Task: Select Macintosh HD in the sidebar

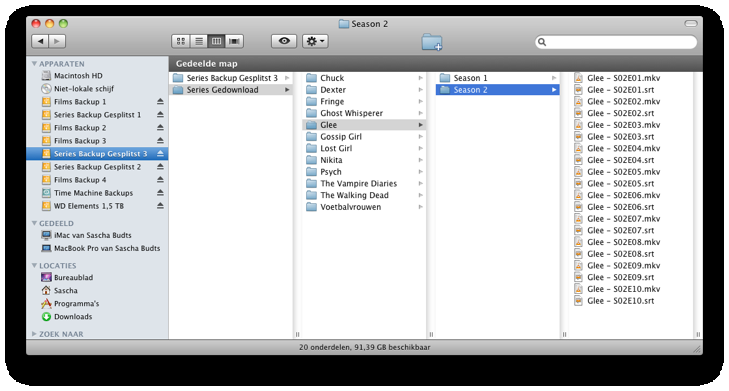Action: (x=97, y=76)
